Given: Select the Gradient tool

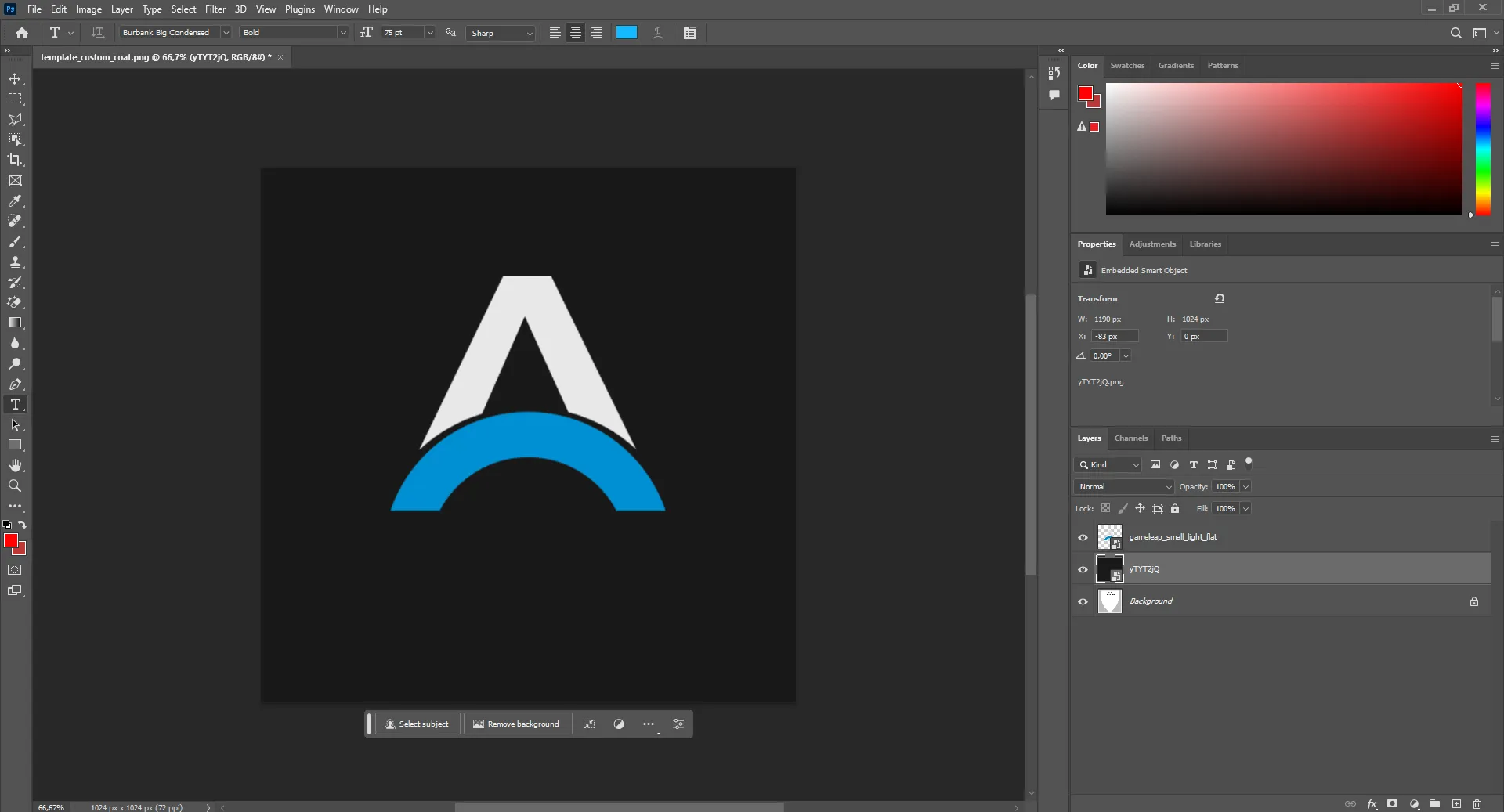Looking at the screenshot, I should tap(15, 323).
